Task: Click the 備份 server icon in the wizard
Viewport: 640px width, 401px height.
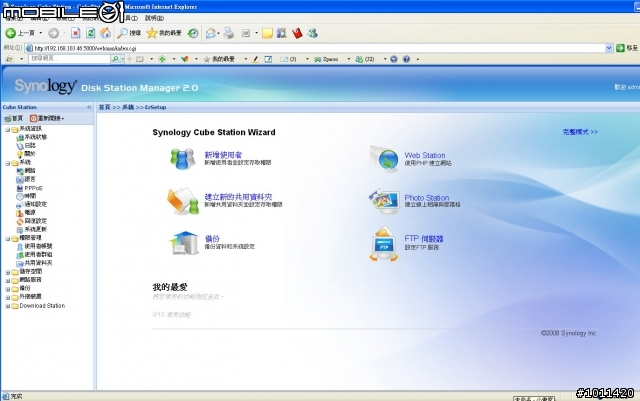Action: coord(184,243)
